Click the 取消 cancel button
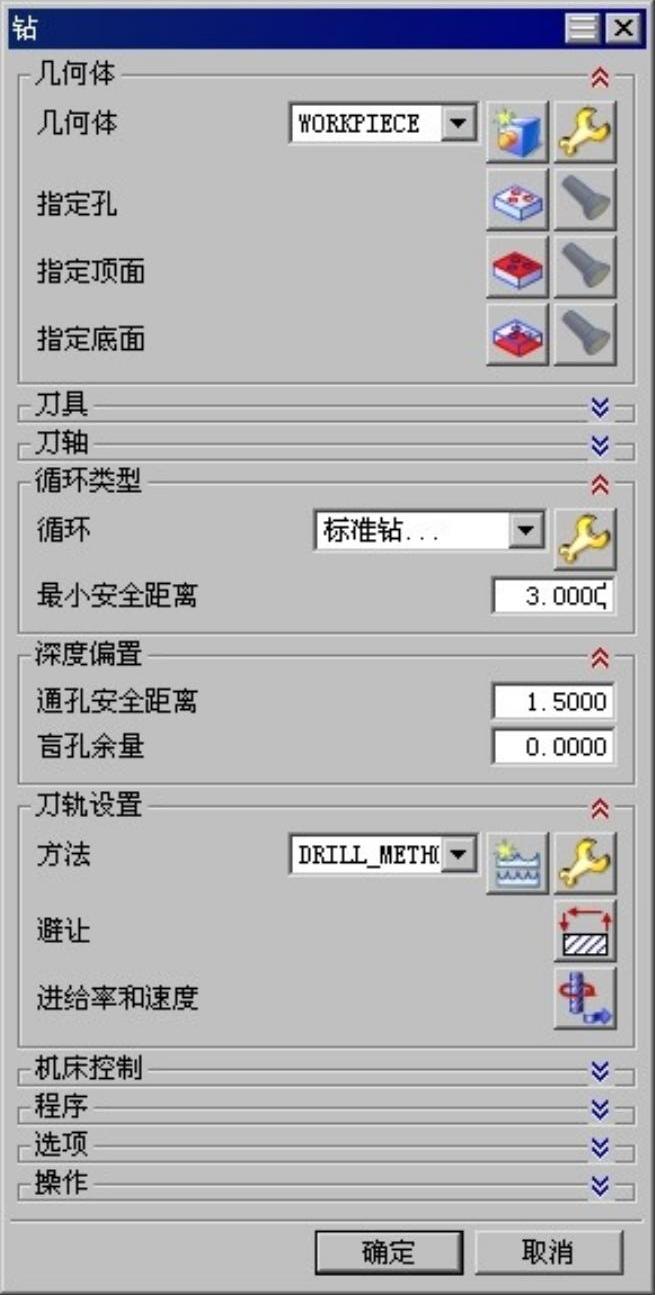This screenshot has width=655, height=1295. tap(548, 1252)
